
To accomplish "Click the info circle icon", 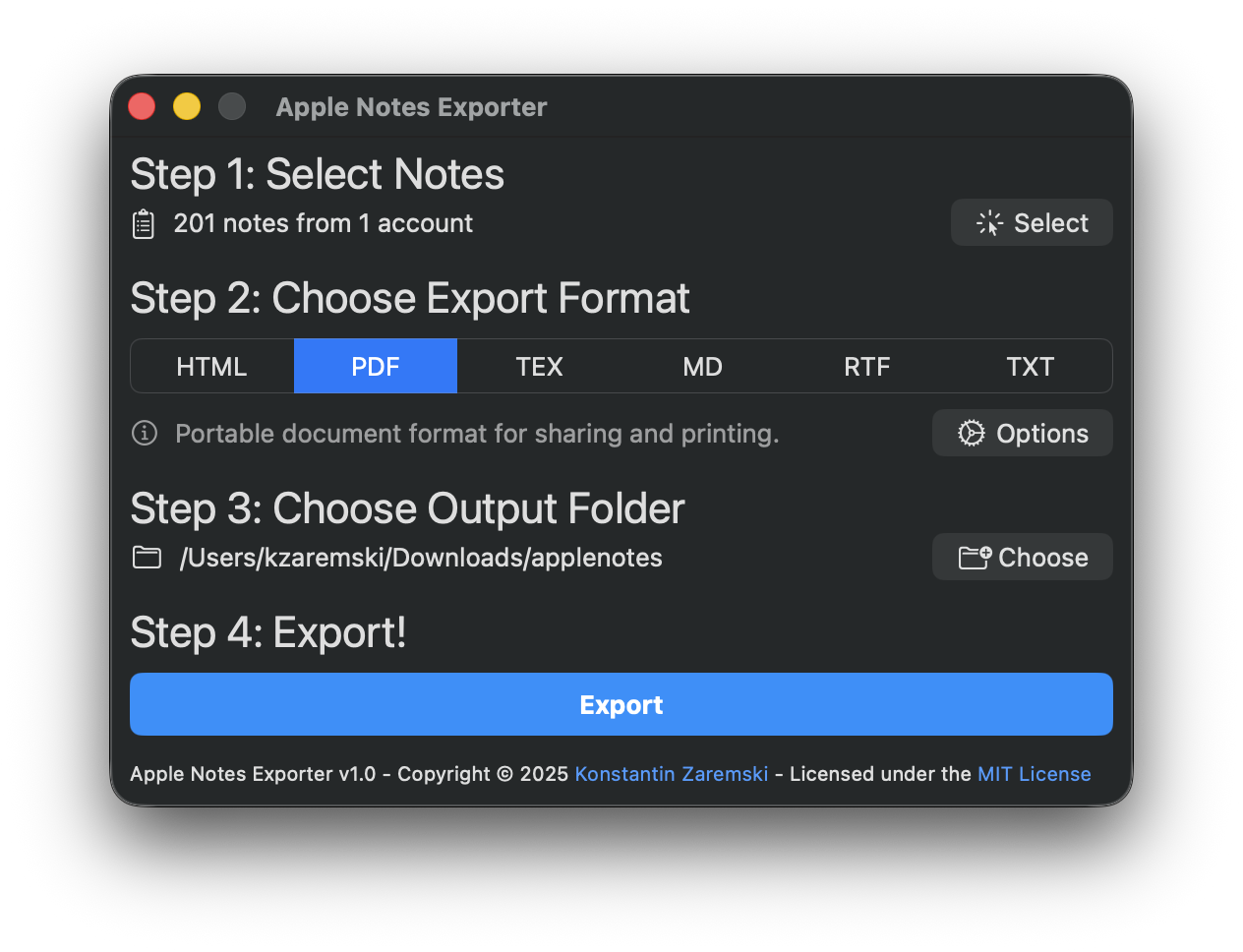I will pos(144,433).
